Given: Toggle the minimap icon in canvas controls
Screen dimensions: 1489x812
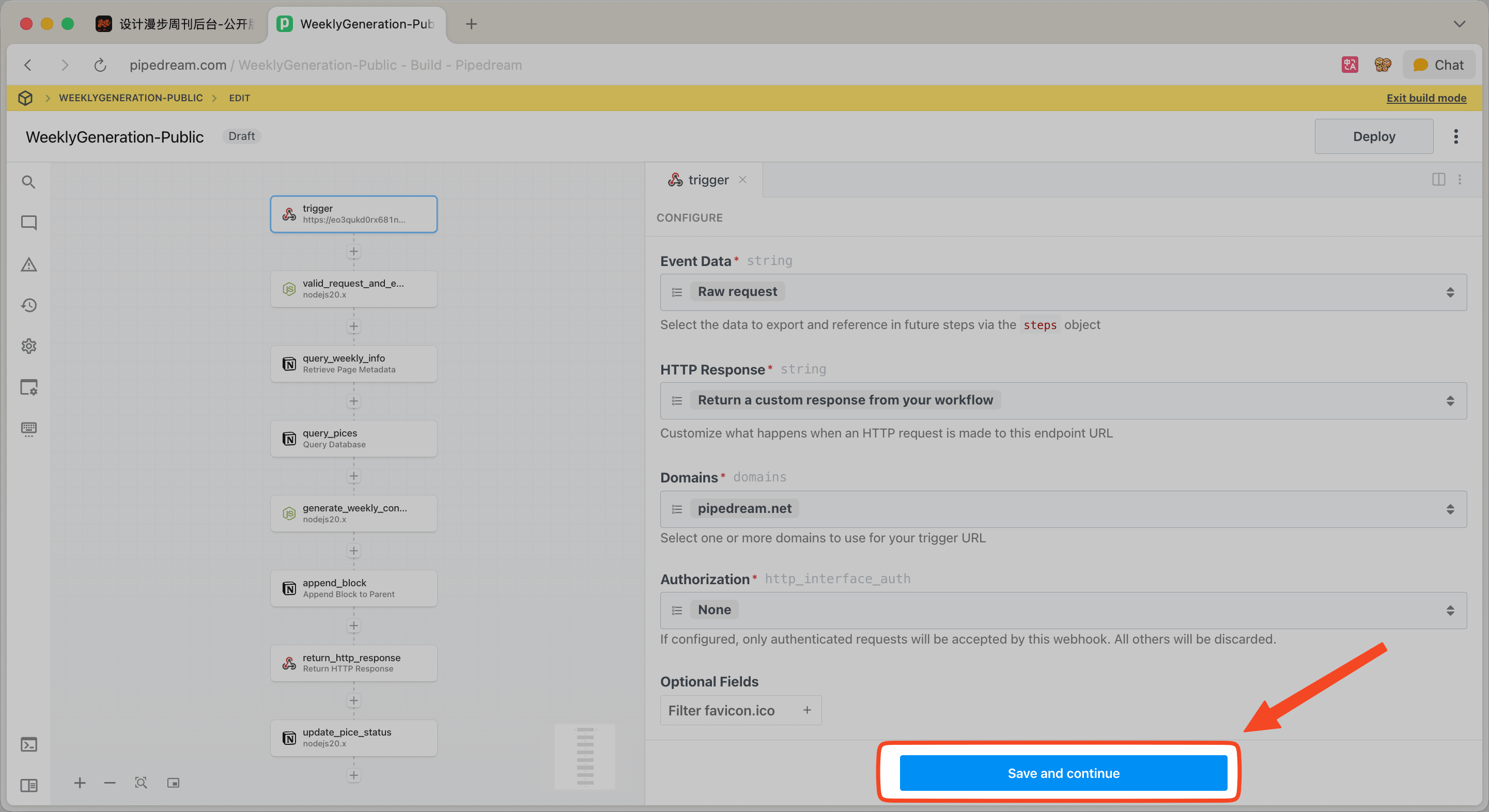Looking at the screenshot, I should click(x=174, y=783).
